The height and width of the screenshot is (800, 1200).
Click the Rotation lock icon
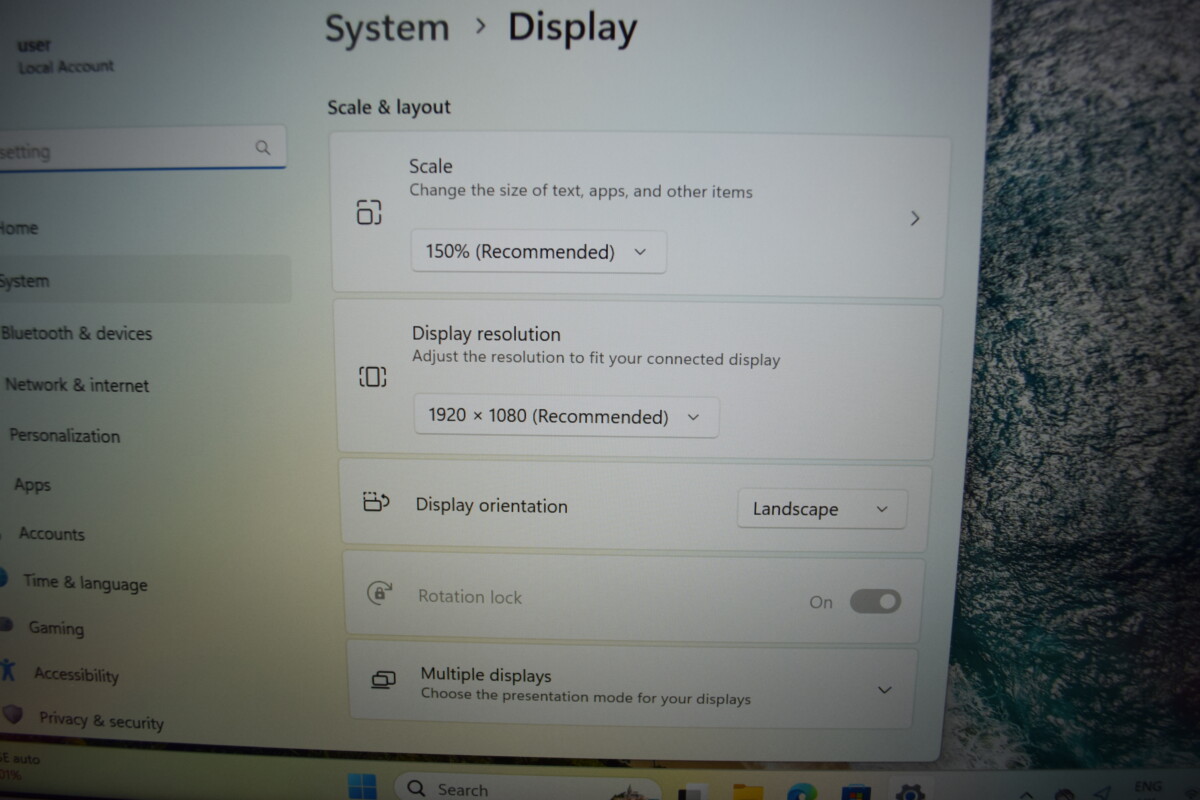(380, 593)
